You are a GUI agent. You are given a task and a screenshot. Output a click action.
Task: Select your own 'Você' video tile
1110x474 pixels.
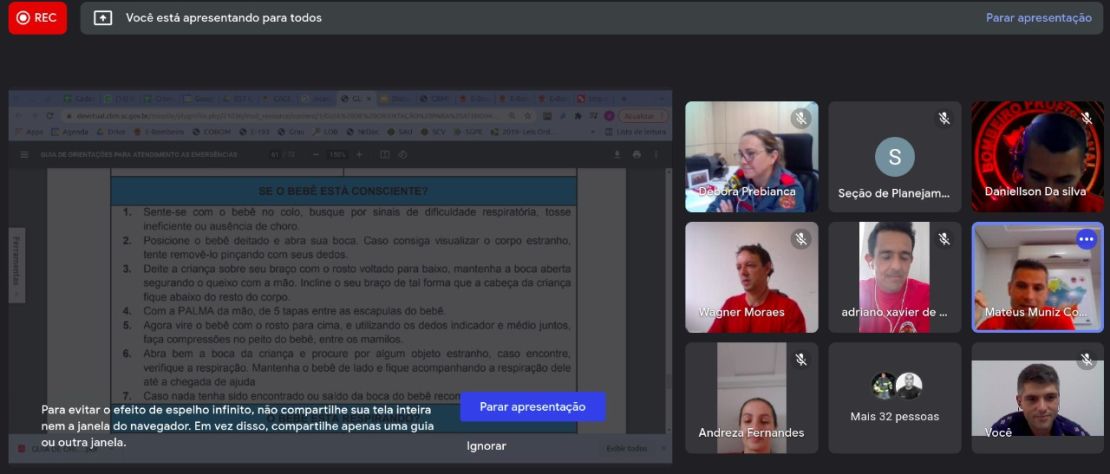(1038, 398)
